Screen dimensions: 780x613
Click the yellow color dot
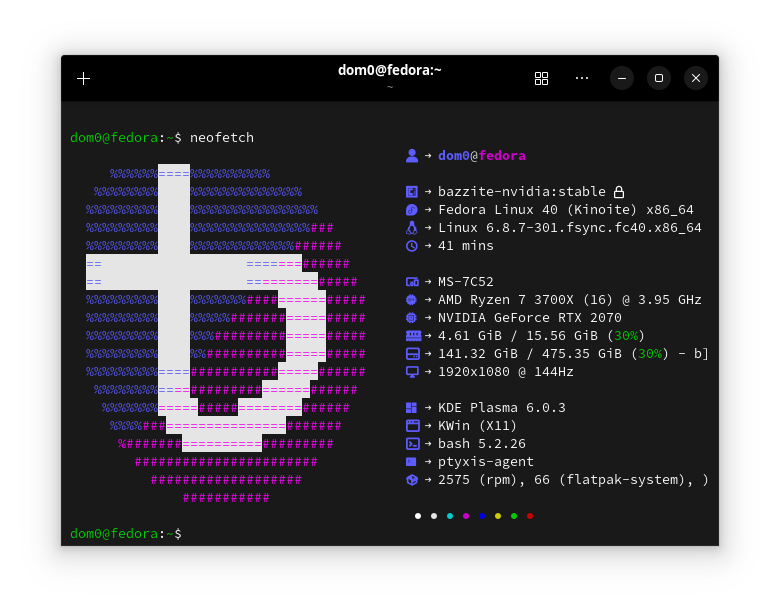[498, 516]
